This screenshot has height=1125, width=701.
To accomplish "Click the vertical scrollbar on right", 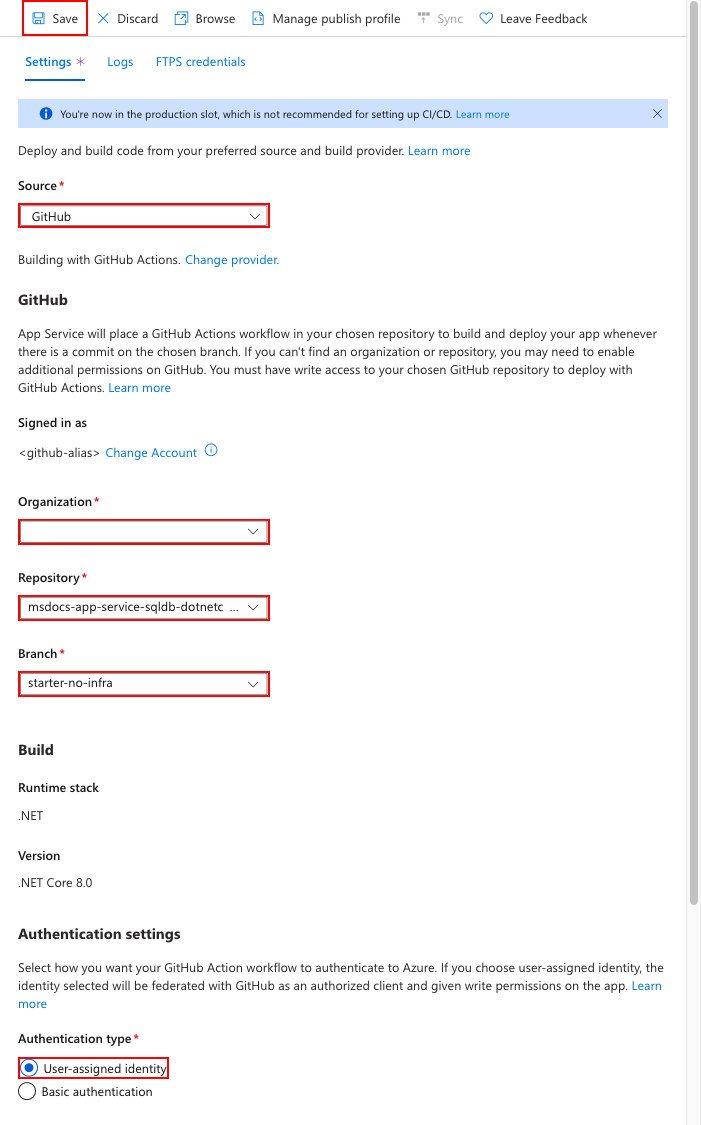I will (693, 459).
